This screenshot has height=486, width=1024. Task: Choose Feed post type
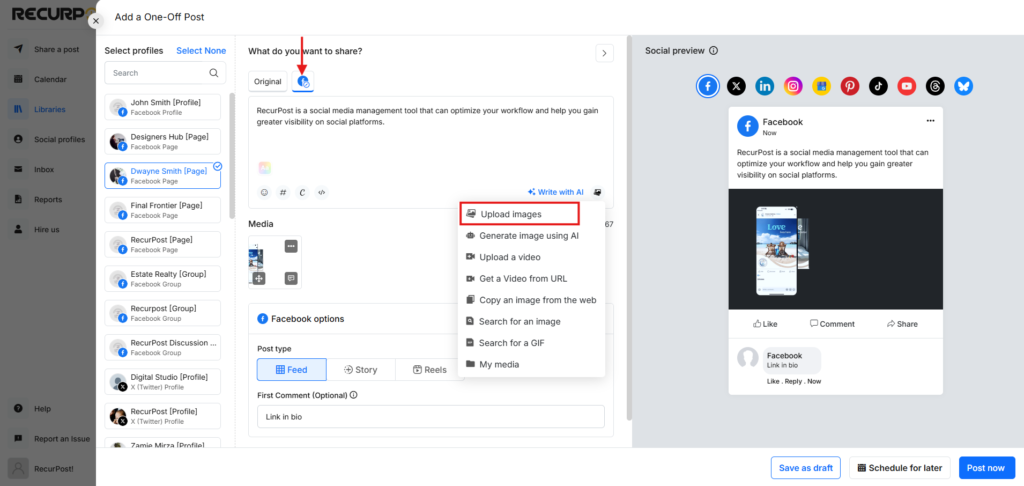pos(291,370)
